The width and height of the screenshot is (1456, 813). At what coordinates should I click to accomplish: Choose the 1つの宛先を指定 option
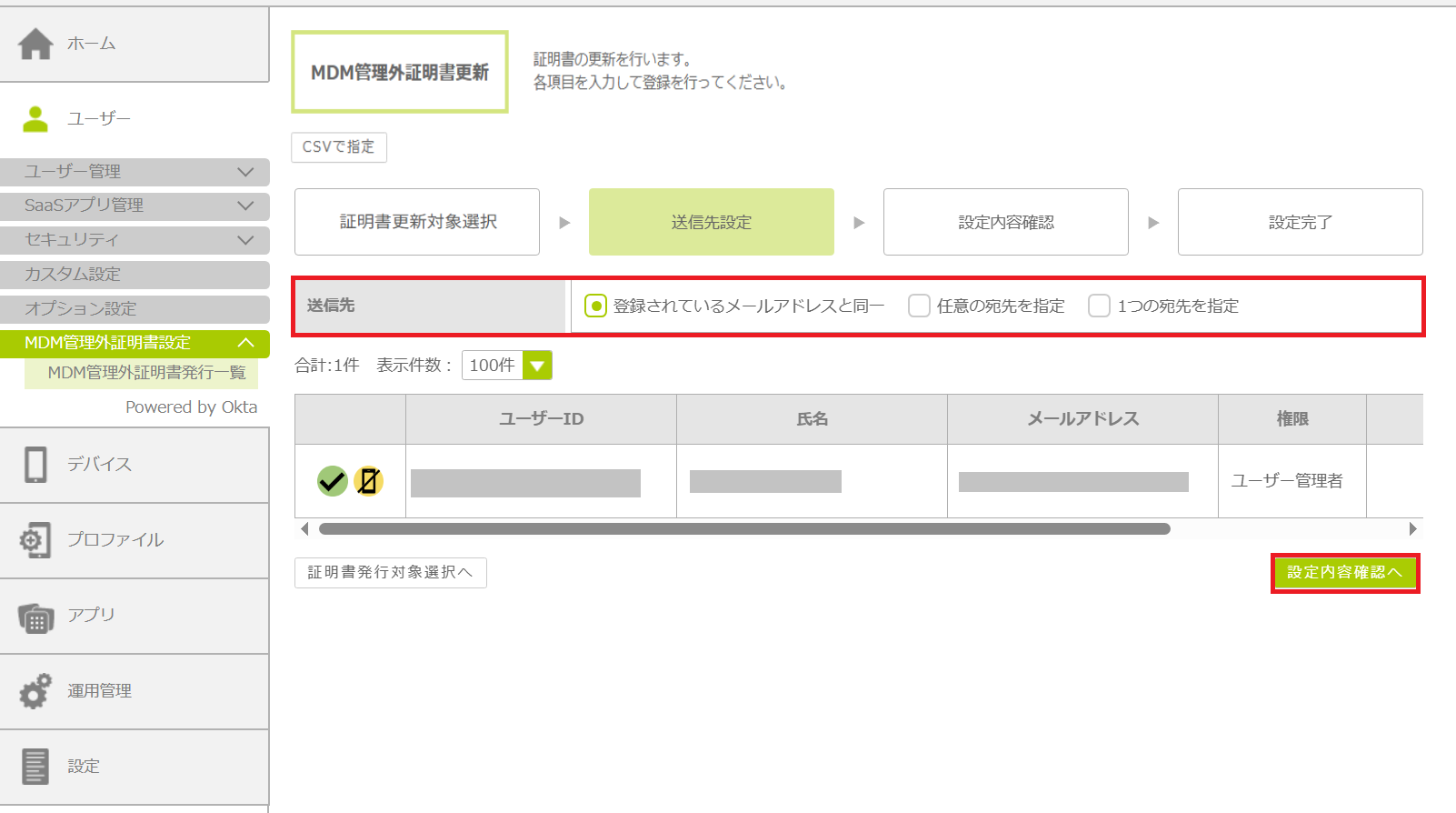point(1099,306)
